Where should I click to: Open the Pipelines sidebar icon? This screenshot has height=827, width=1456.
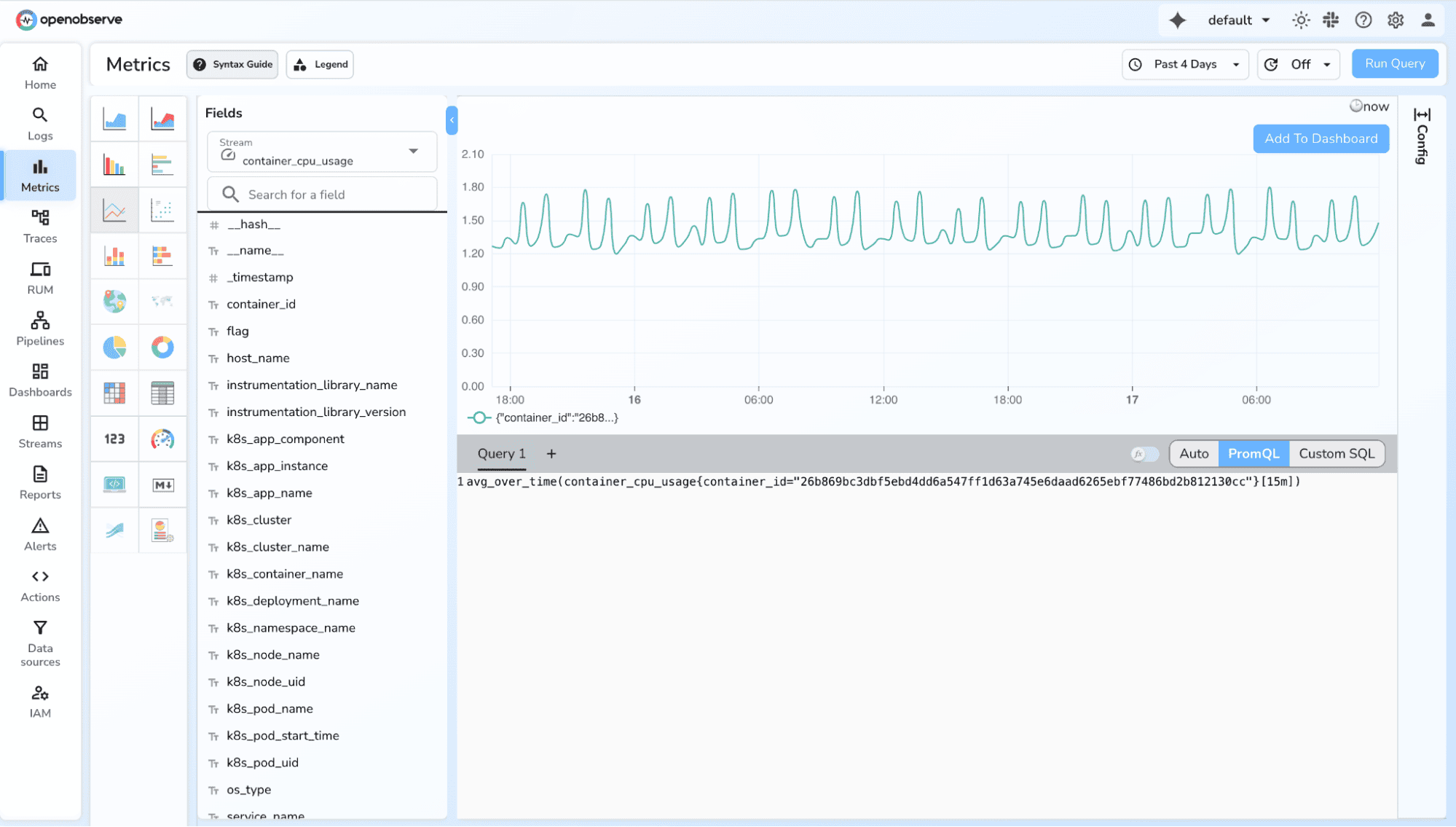click(40, 329)
